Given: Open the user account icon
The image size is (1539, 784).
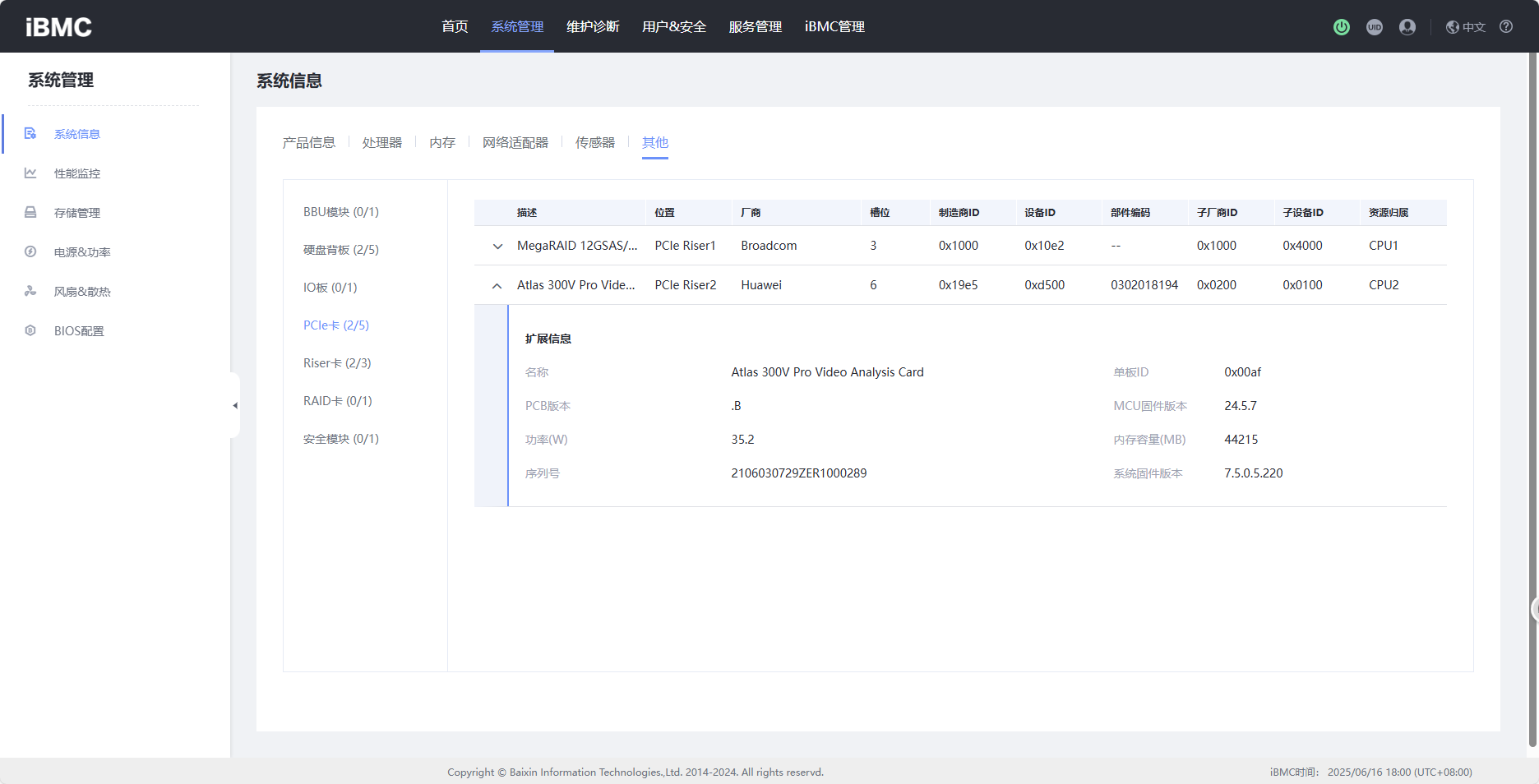Looking at the screenshot, I should click(1407, 27).
